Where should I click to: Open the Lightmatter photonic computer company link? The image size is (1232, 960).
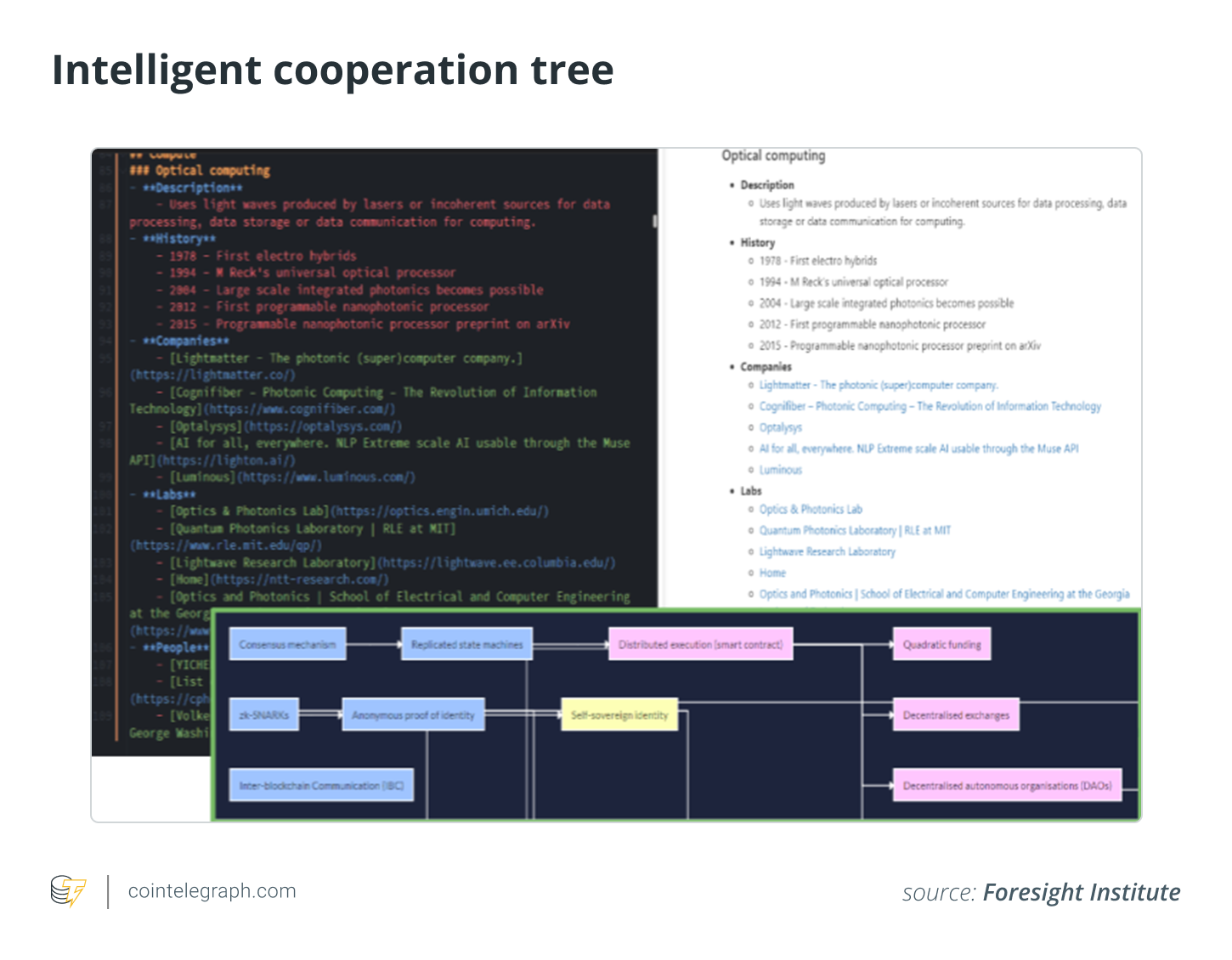[x=878, y=385]
